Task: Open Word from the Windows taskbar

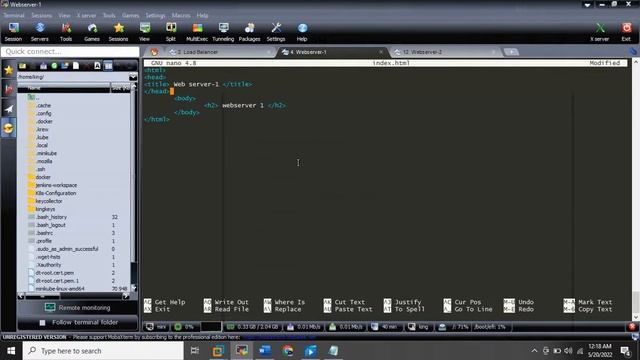Action: (265, 351)
